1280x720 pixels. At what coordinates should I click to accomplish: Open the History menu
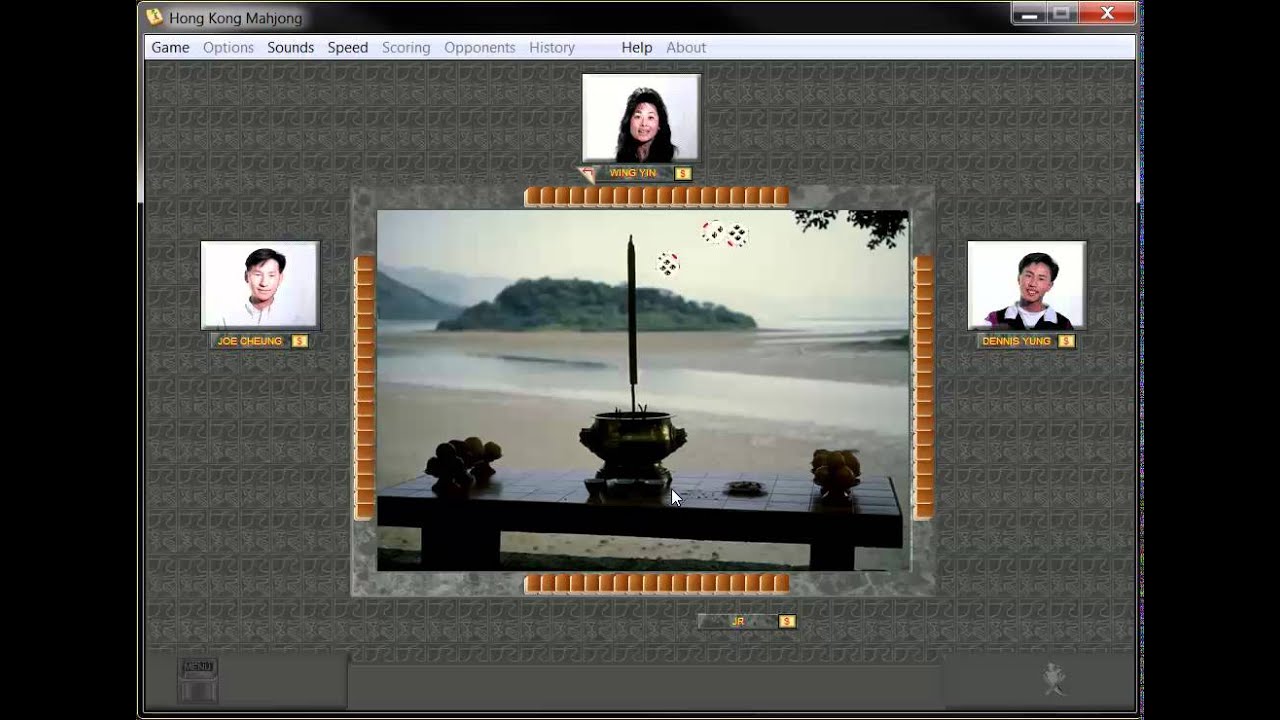[x=552, y=47]
